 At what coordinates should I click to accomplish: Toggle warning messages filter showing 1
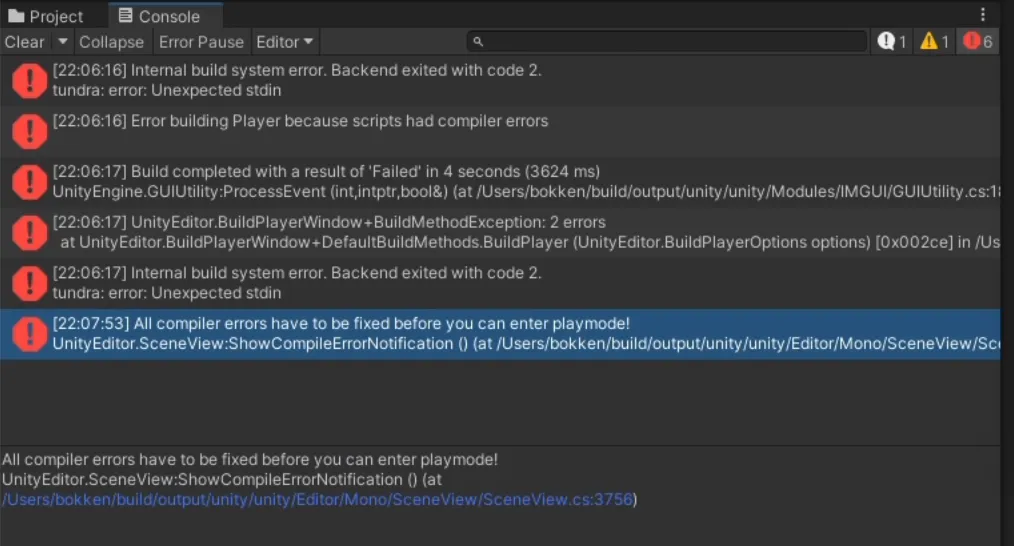pyautogui.click(x=934, y=41)
